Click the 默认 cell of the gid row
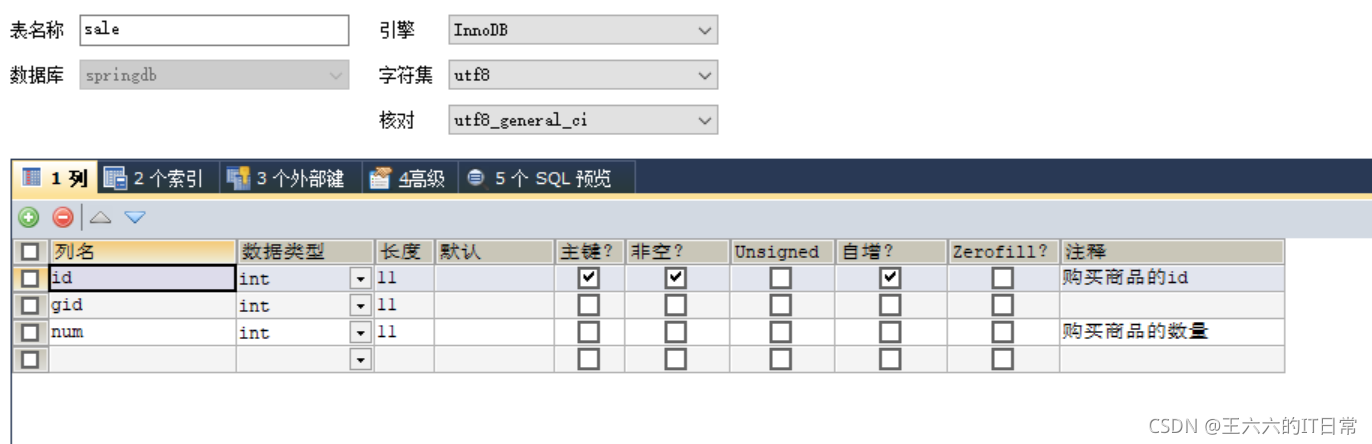Image resolution: width=1372 pixels, height=444 pixels. tap(494, 305)
